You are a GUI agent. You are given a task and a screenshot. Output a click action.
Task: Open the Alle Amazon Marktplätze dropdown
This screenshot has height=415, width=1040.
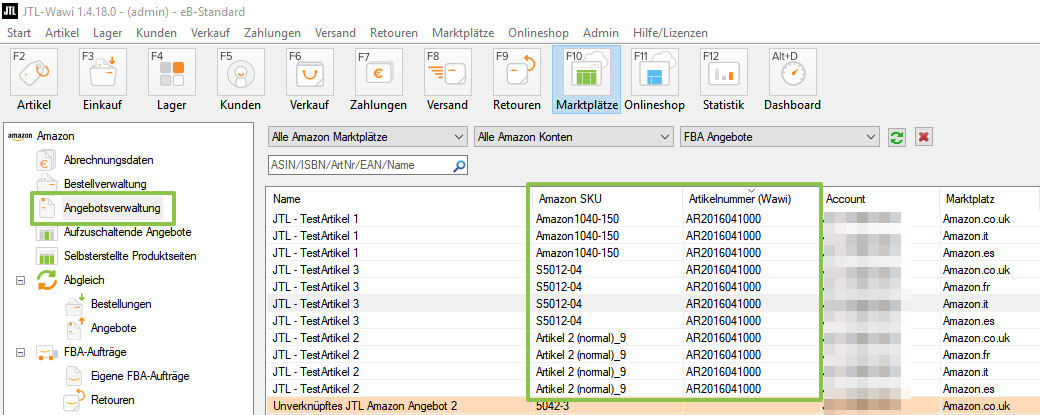click(x=367, y=136)
